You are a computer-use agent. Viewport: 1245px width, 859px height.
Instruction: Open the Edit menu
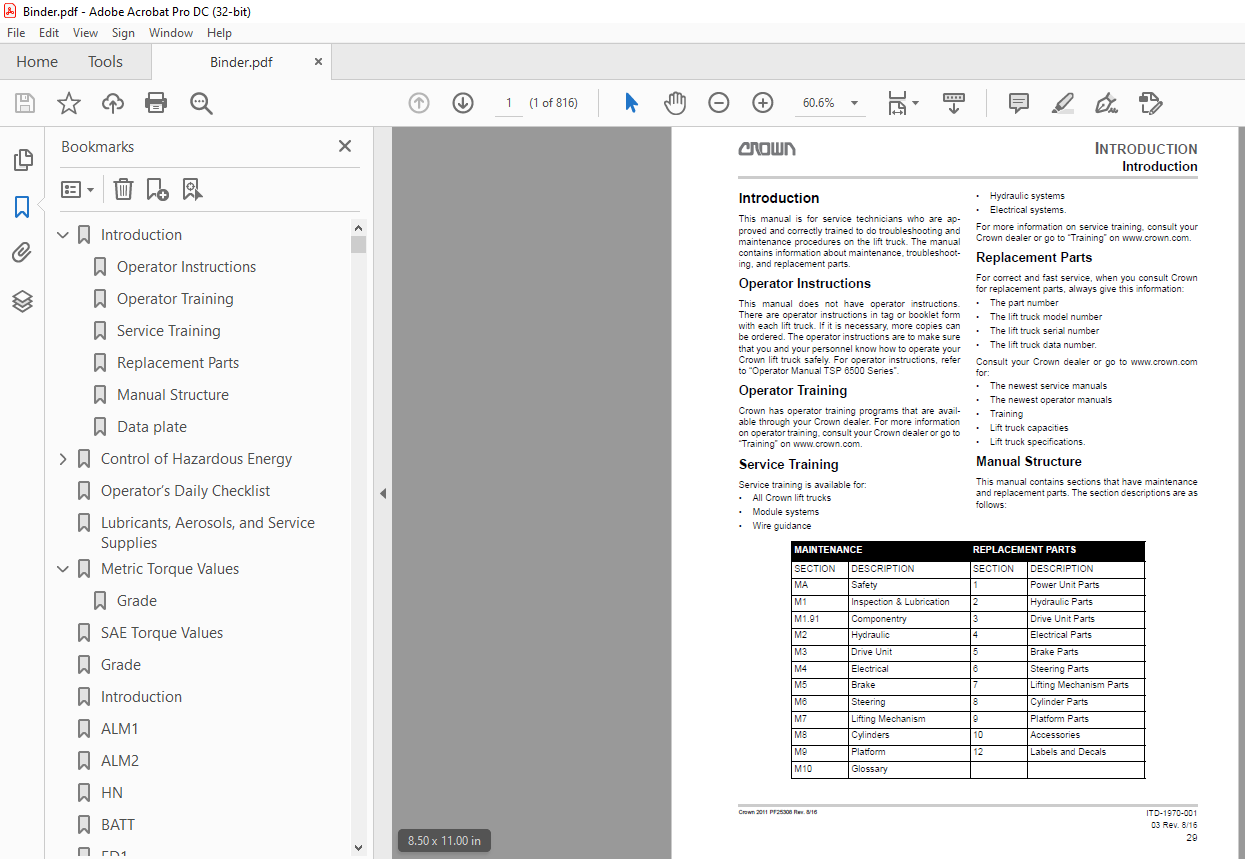[49, 32]
